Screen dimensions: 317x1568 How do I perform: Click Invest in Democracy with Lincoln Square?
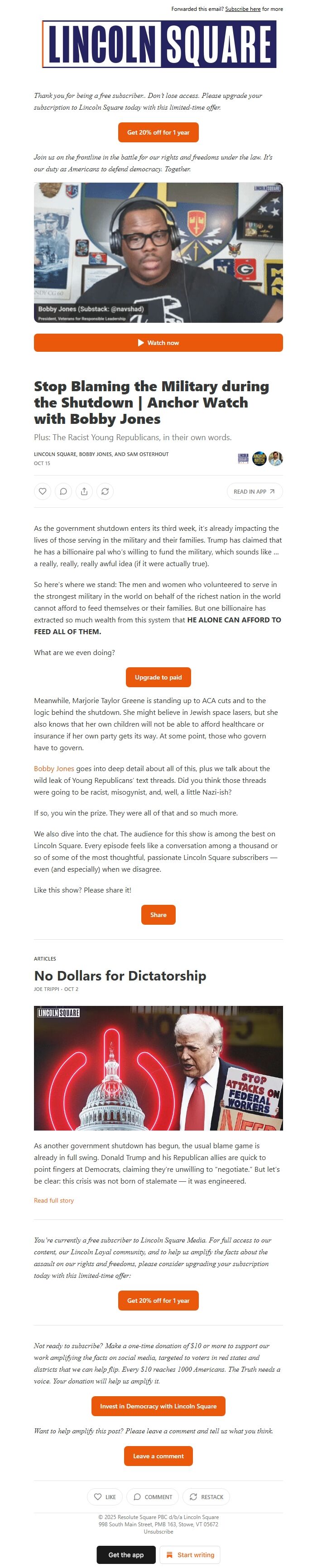pyautogui.click(x=158, y=1405)
